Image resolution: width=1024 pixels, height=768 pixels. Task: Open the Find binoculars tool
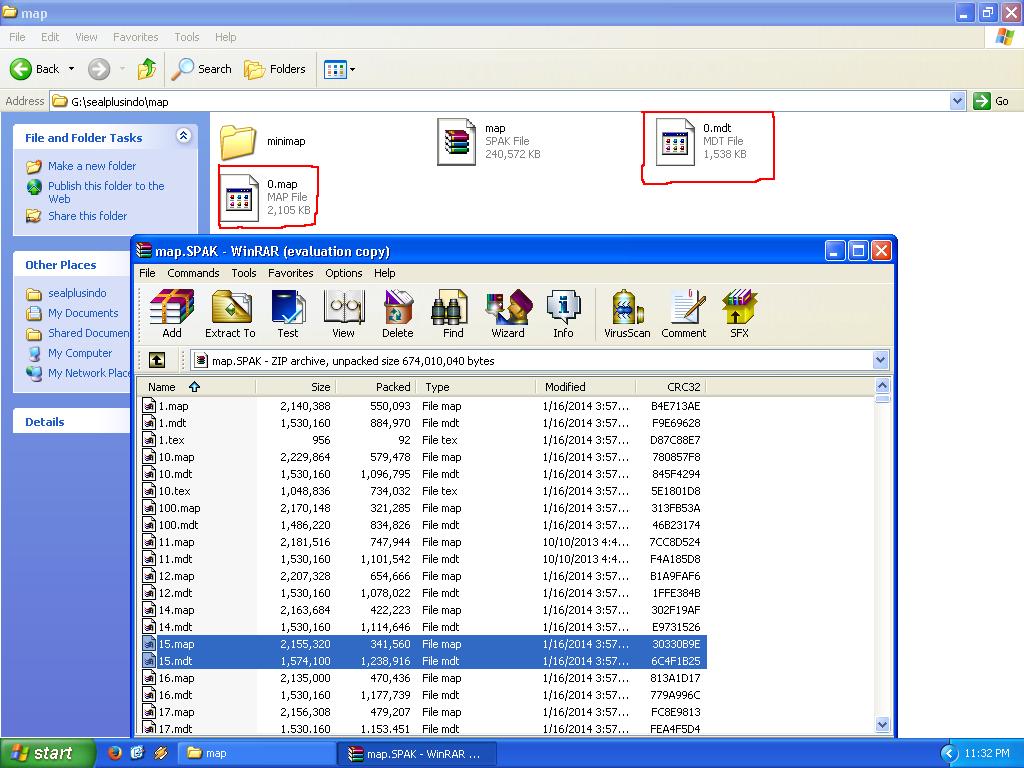(x=453, y=315)
